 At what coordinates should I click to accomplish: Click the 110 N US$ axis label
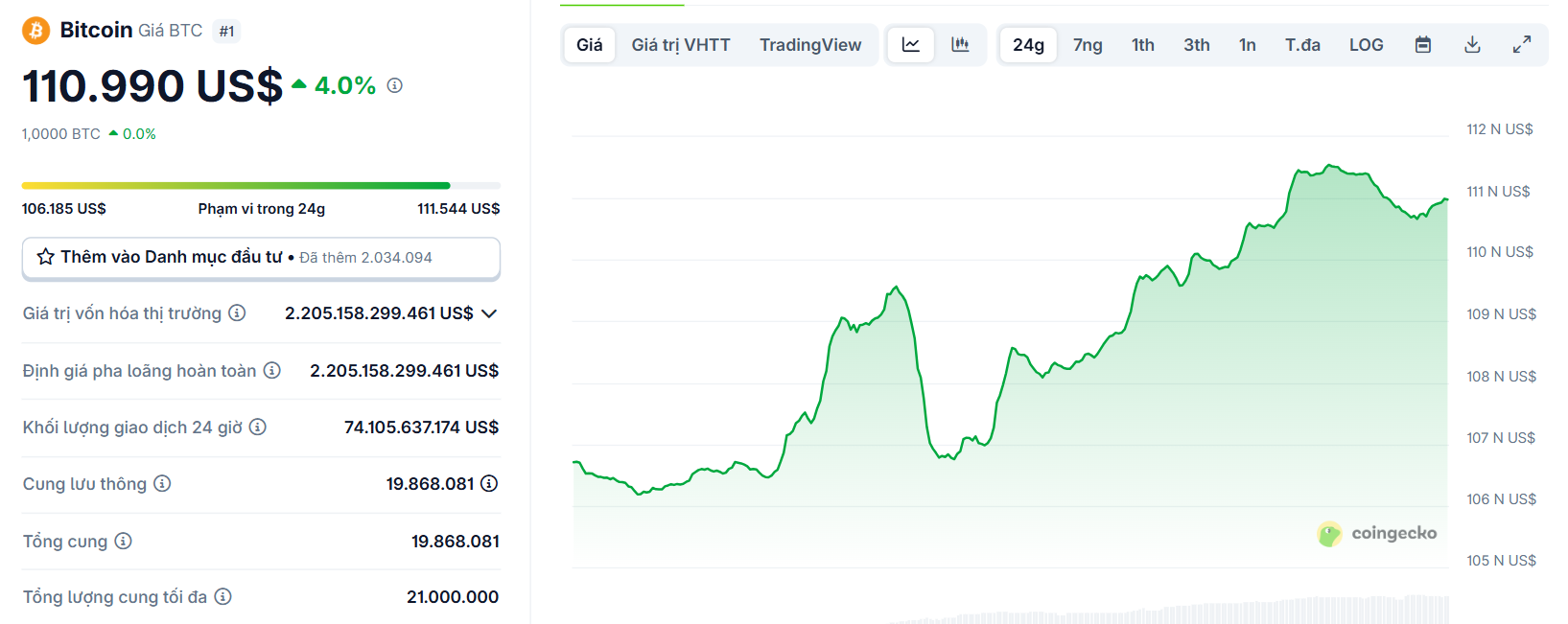tap(1500, 252)
